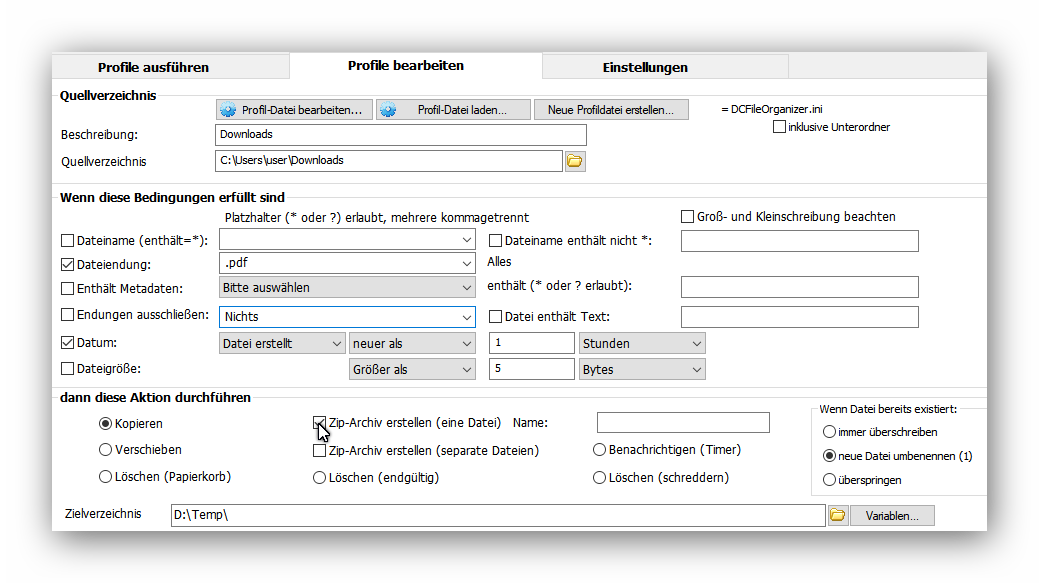Viewport: 1039px width, 583px height.
Task: Open the Datei erstellt date type dropdown
Action: point(335,344)
